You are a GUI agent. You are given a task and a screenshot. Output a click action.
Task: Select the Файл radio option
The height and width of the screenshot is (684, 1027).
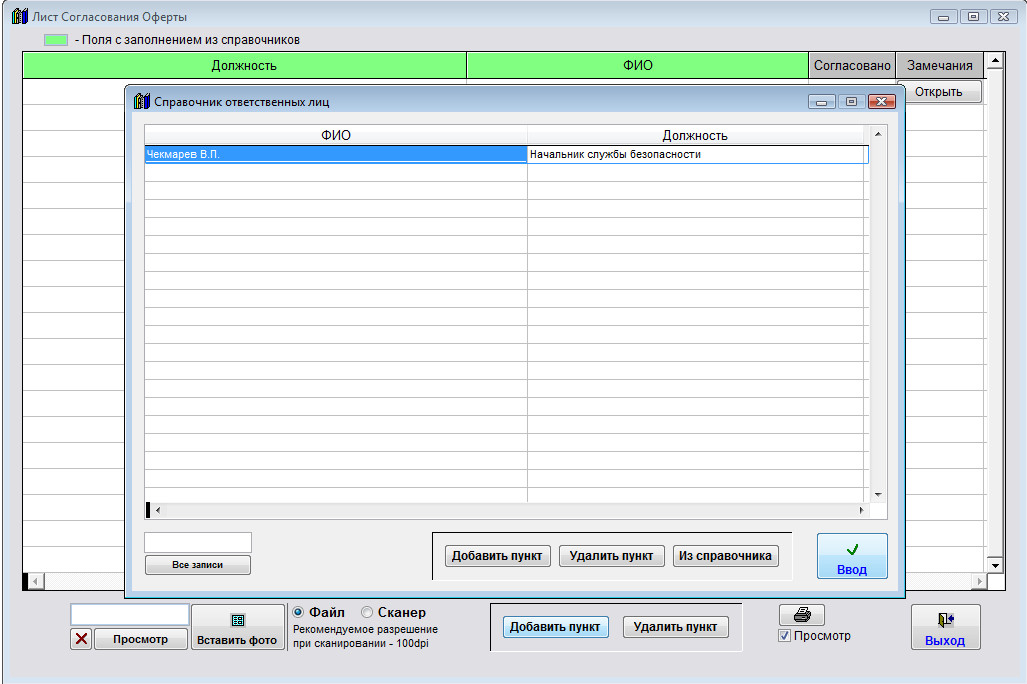pos(298,612)
